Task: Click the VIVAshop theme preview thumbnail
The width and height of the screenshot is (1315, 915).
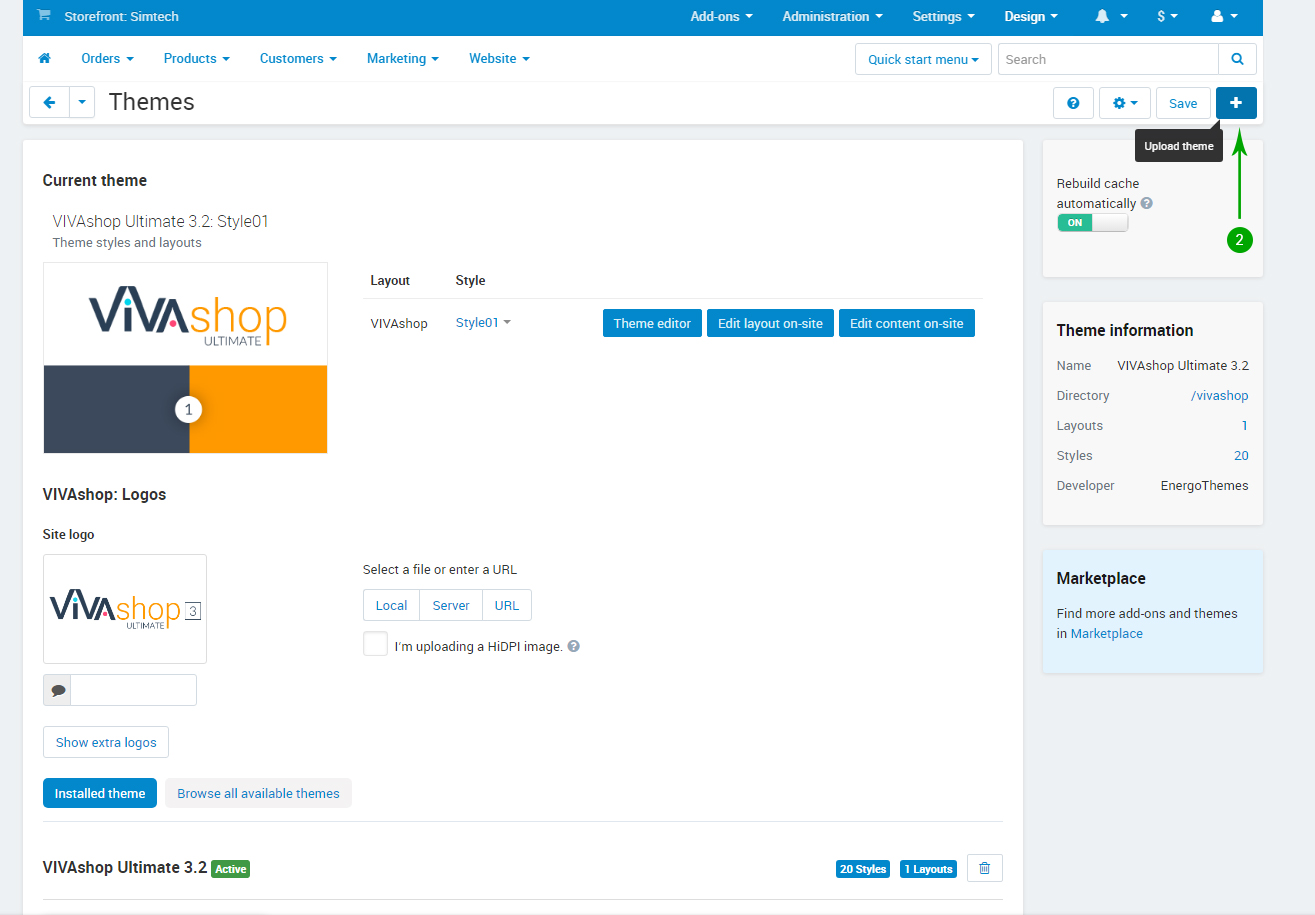Action: click(x=185, y=357)
